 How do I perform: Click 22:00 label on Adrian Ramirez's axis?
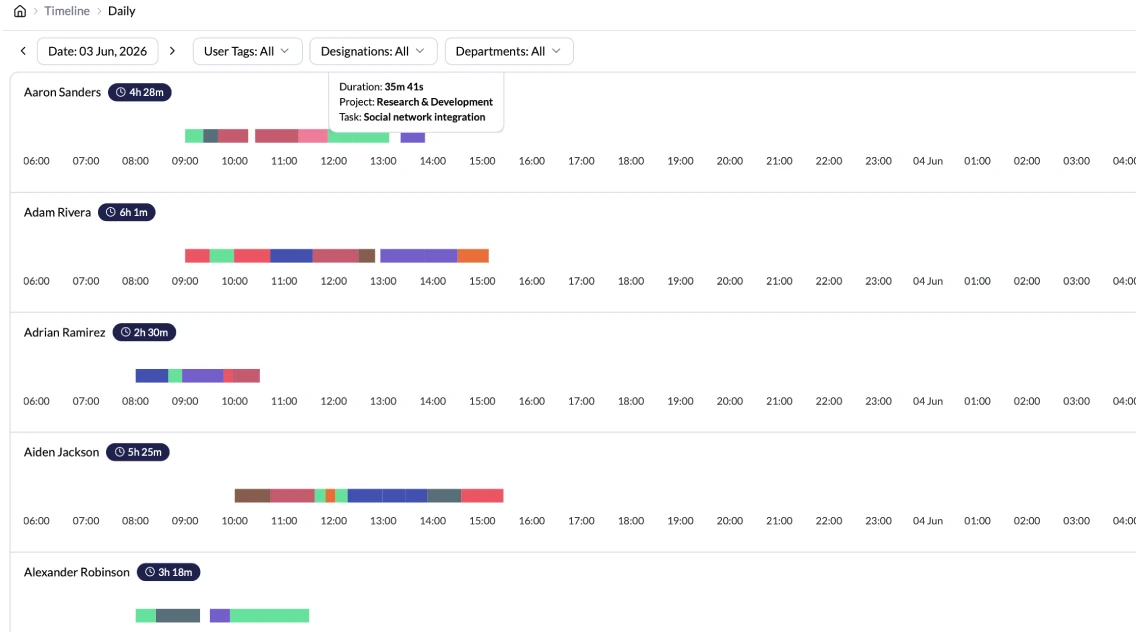[x=829, y=401]
